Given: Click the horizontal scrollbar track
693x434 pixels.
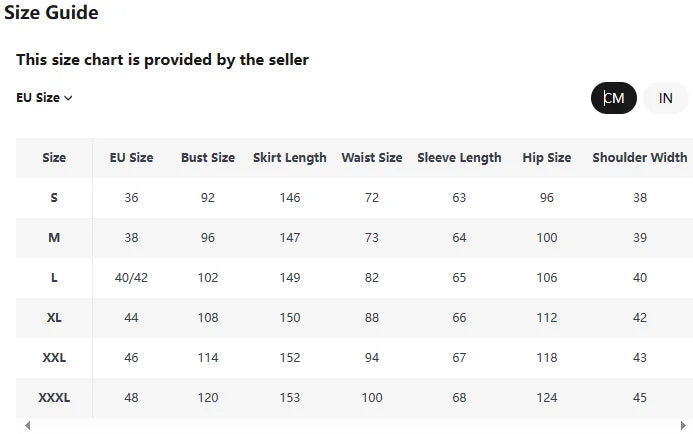Looking at the screenshot, I should tap(350, 426).
